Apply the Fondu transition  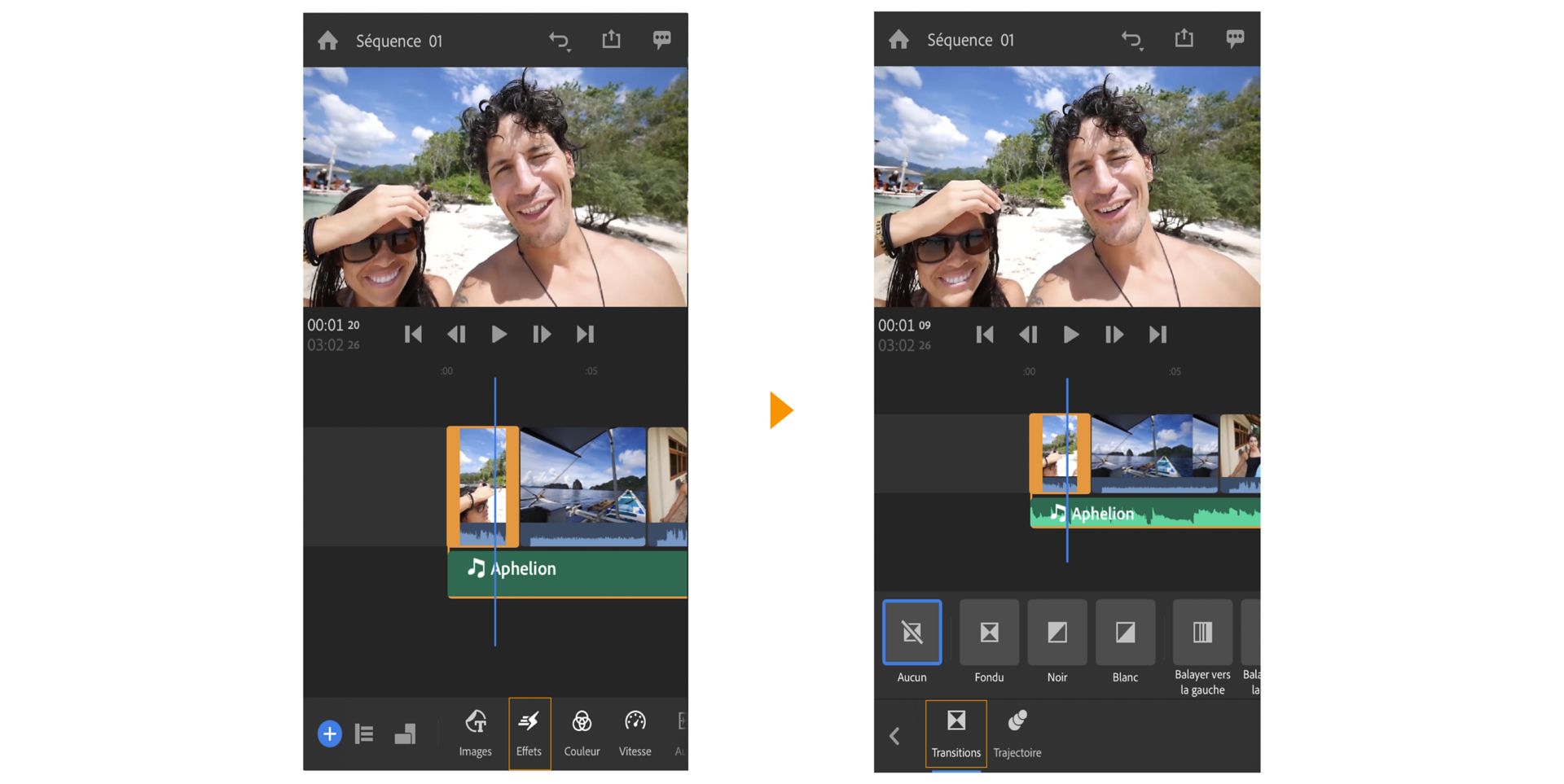(989, 633)
